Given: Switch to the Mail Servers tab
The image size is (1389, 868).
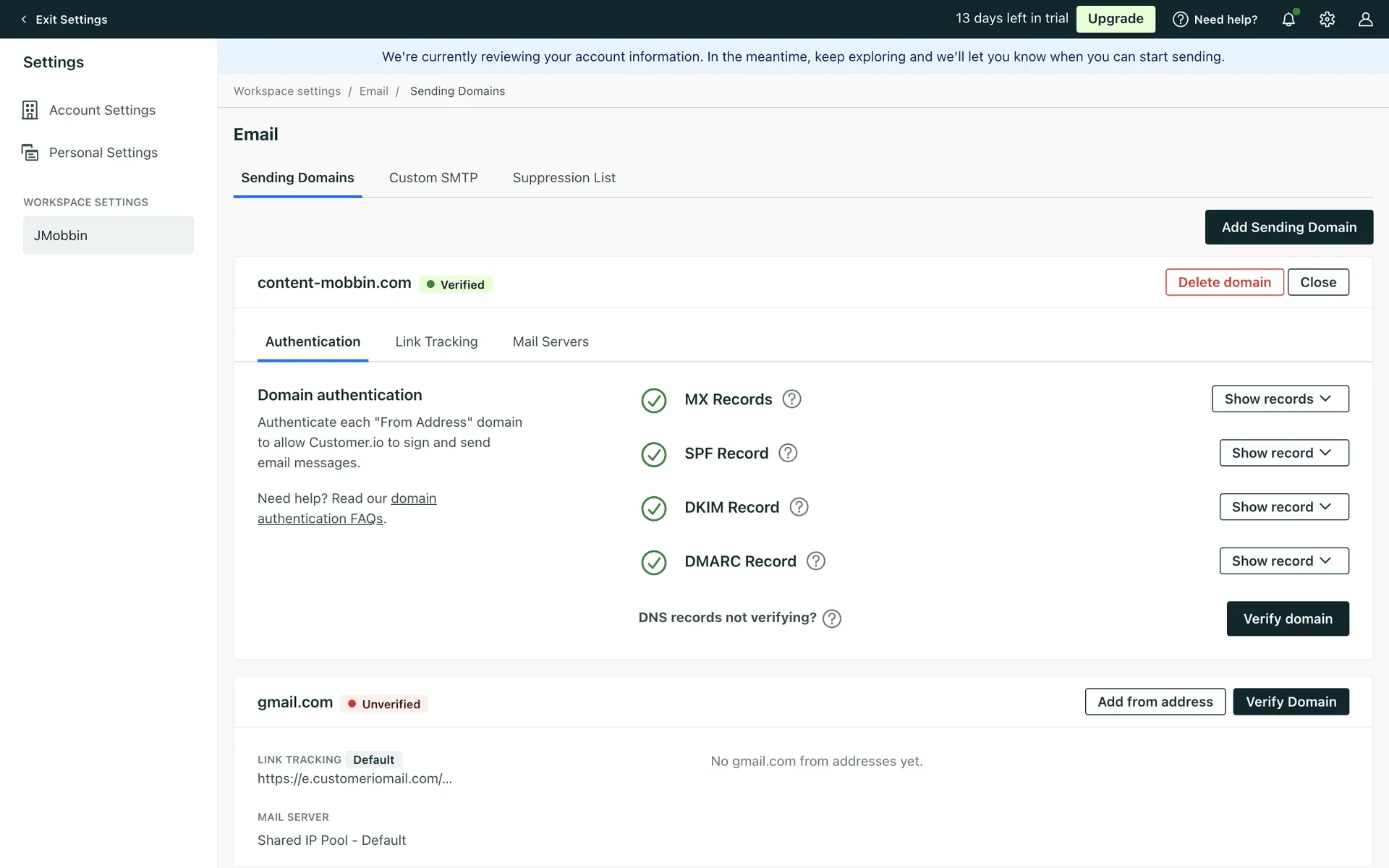Looking at the screenshot, I should click(551, 341).
